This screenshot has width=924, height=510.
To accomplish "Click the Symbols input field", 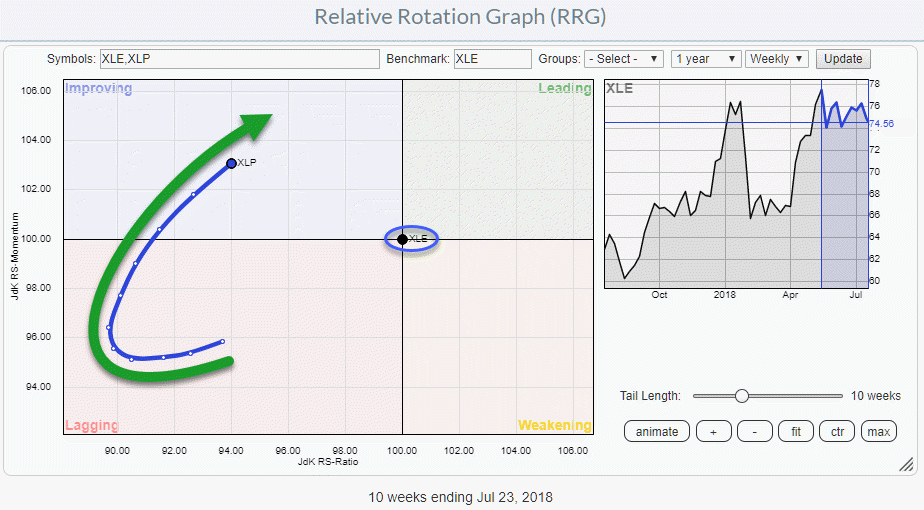I will pyautogui.click(x=241, y=59).
